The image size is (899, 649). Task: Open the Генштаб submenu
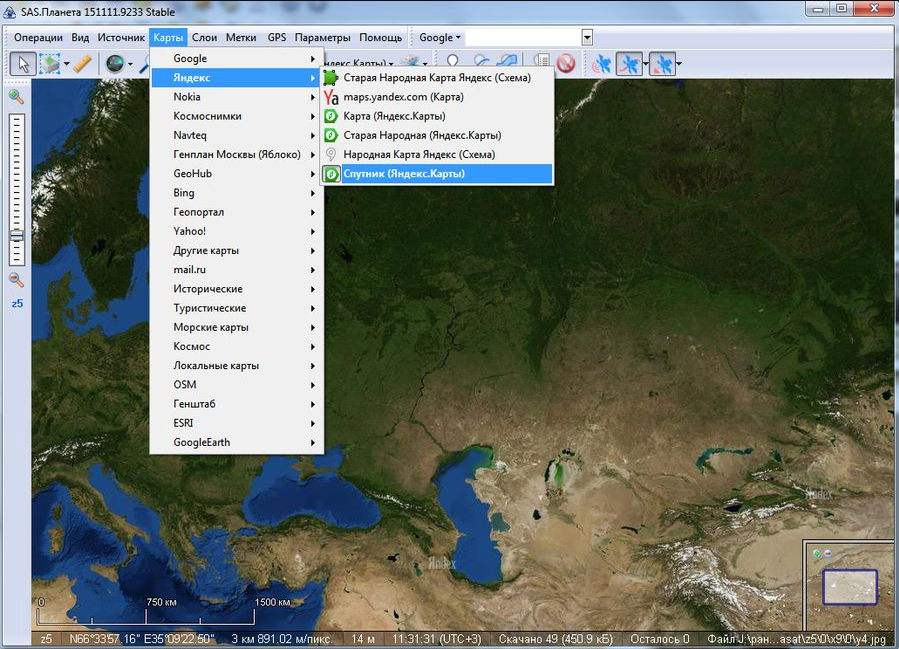coord(237,404)
